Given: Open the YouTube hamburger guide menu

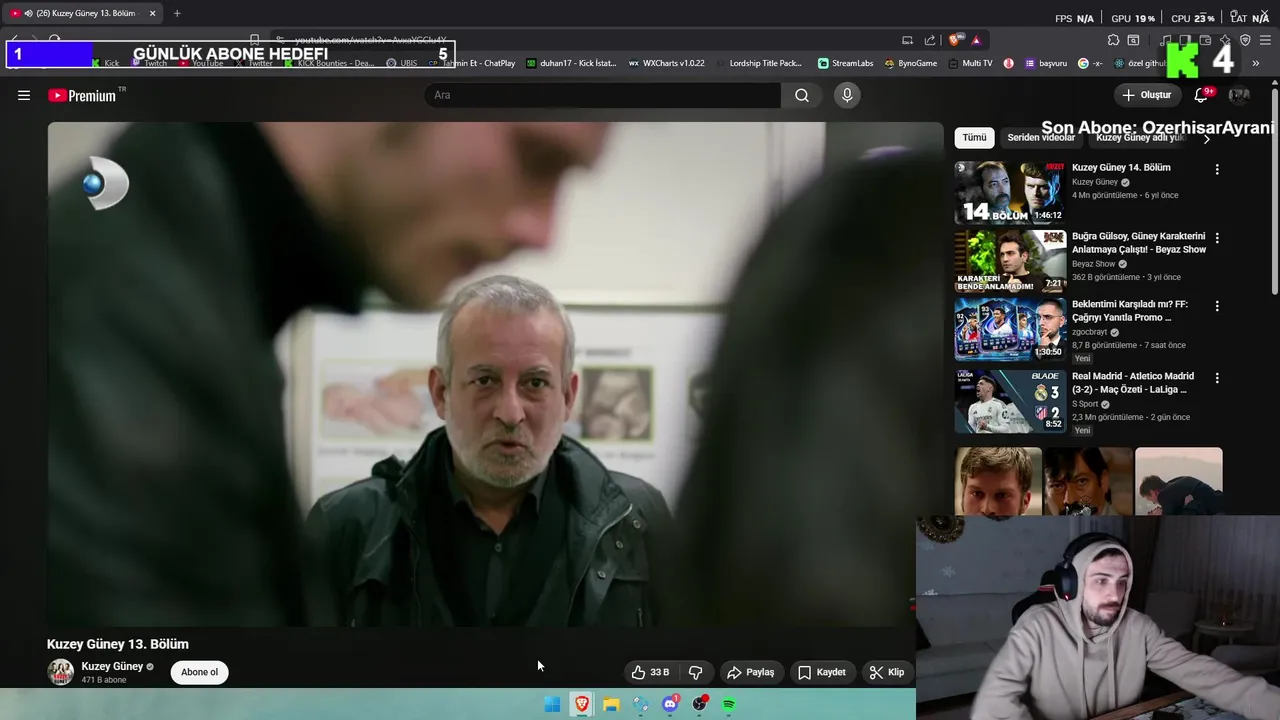Looking at the screenshot, I should pyautogui.click(x=24, y=95).
